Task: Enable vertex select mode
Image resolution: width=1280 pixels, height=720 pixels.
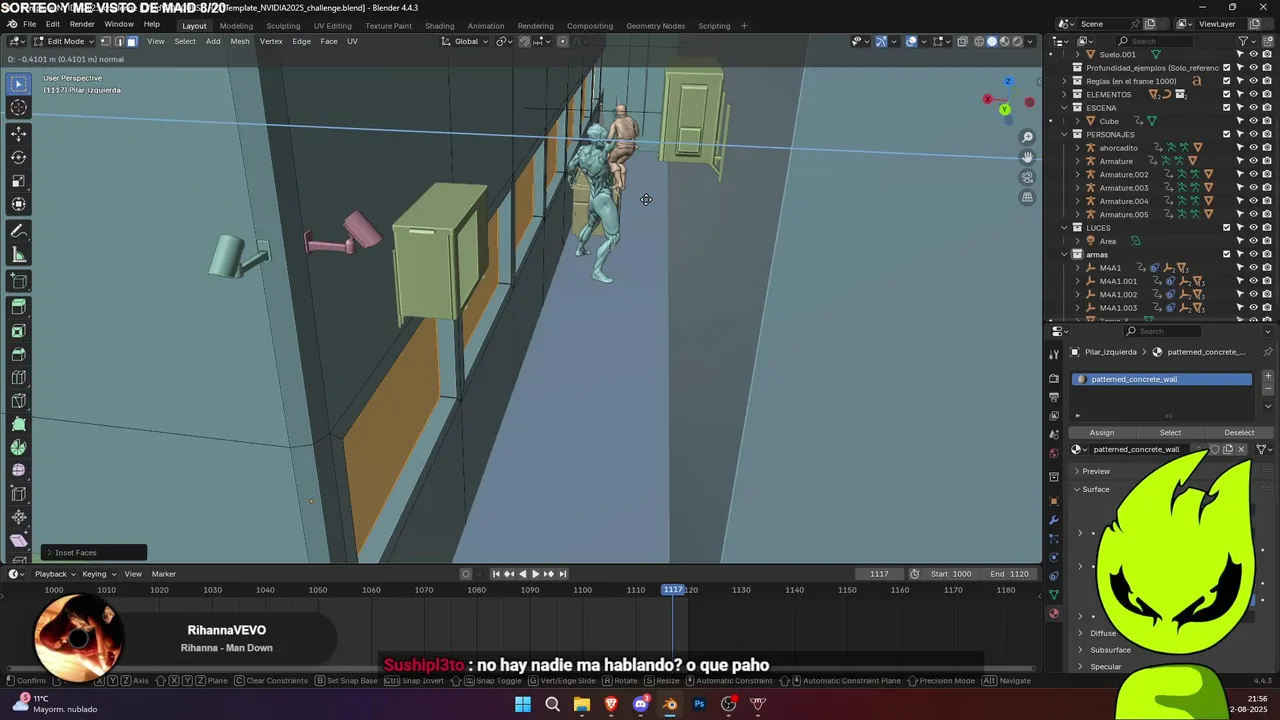Action: tap(106, 41)
